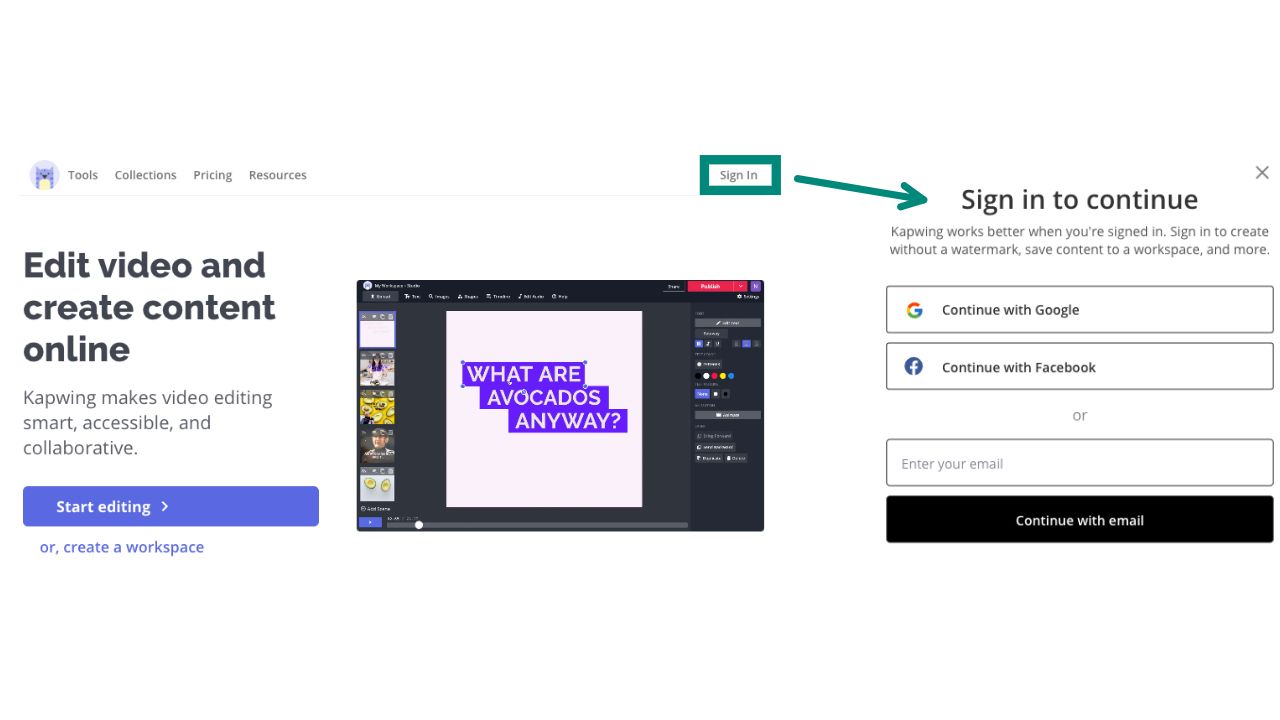Expand the dropdown arrow beside Publish
This screenshot has height=720, width=1280.
[740, 286]
